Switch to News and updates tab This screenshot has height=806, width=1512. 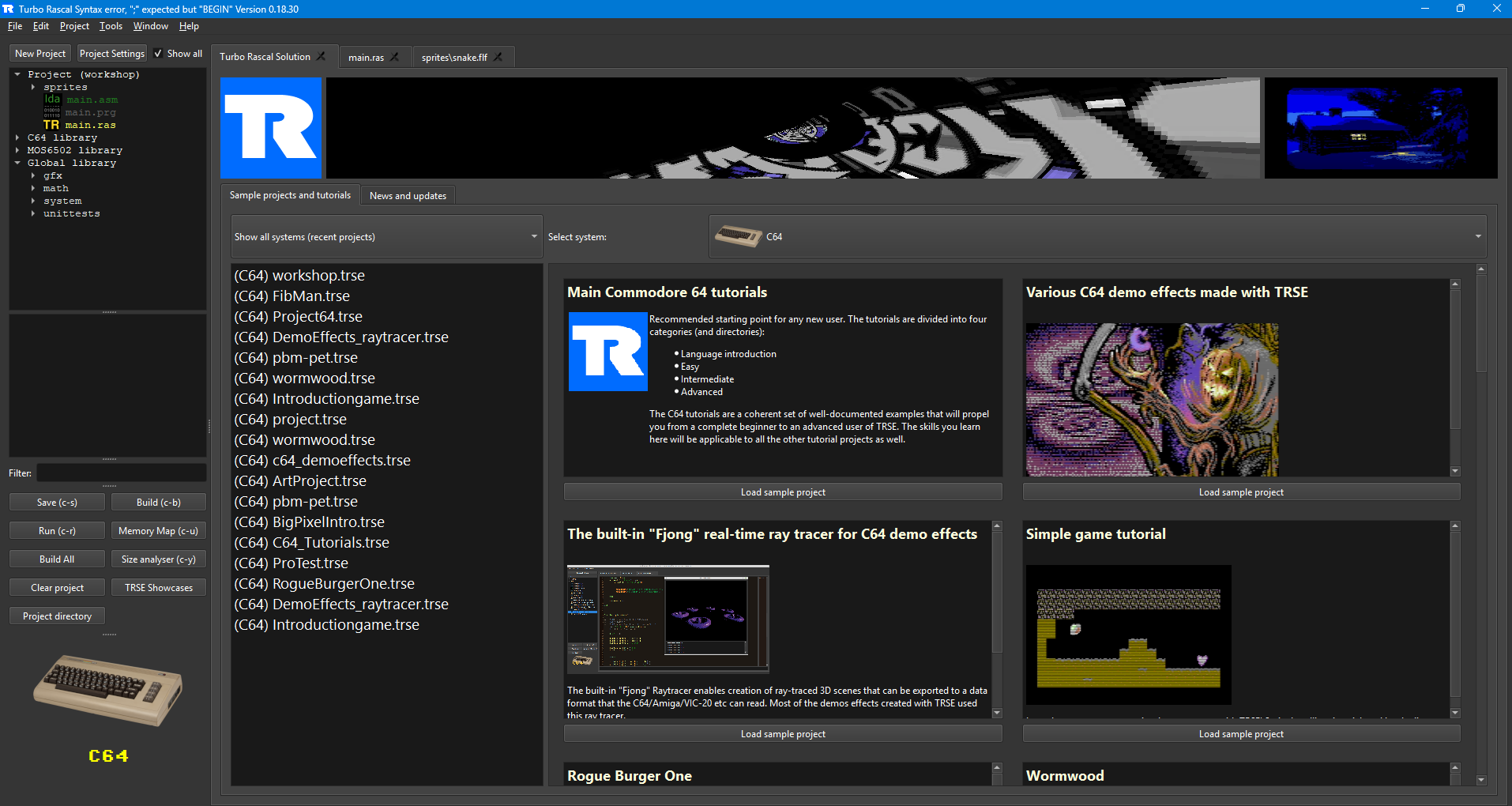(x=408, y=195)
